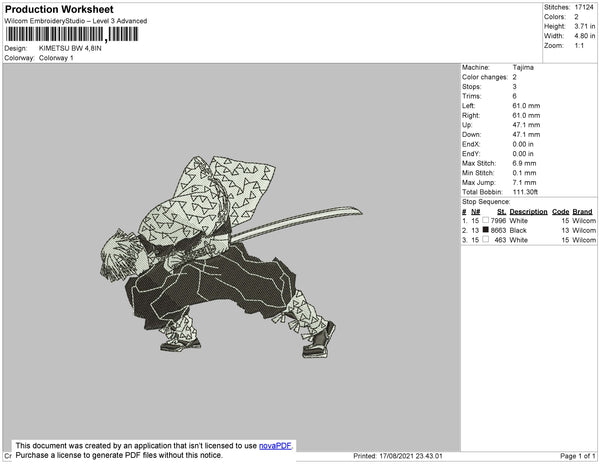Select the 'EndX:' label

click(471, 144)
